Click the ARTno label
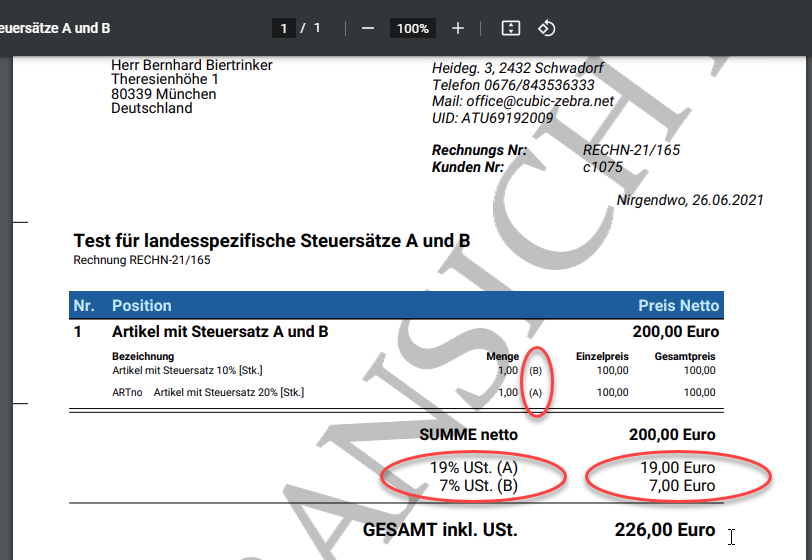 point(127,393)
